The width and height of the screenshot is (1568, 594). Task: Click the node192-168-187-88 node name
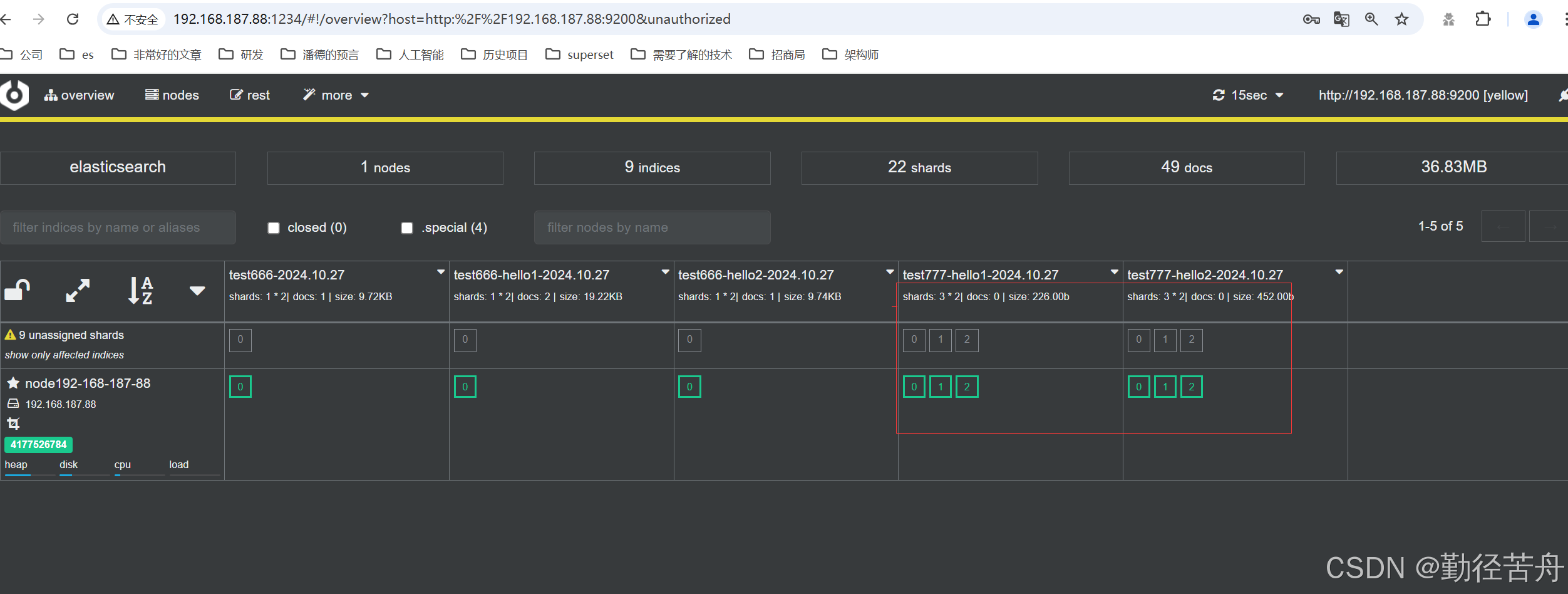pyautogui.click(x=88, y=383)
